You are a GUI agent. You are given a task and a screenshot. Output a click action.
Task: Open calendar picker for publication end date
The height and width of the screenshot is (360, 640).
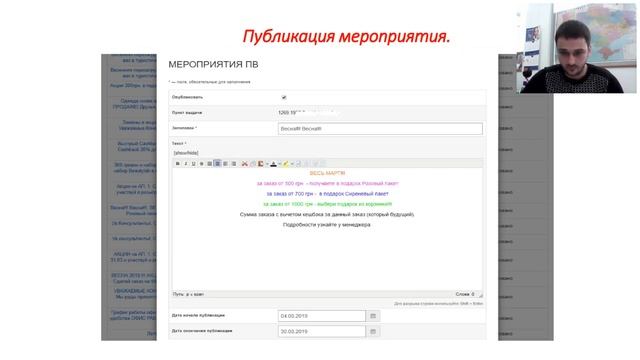(373, 331)
